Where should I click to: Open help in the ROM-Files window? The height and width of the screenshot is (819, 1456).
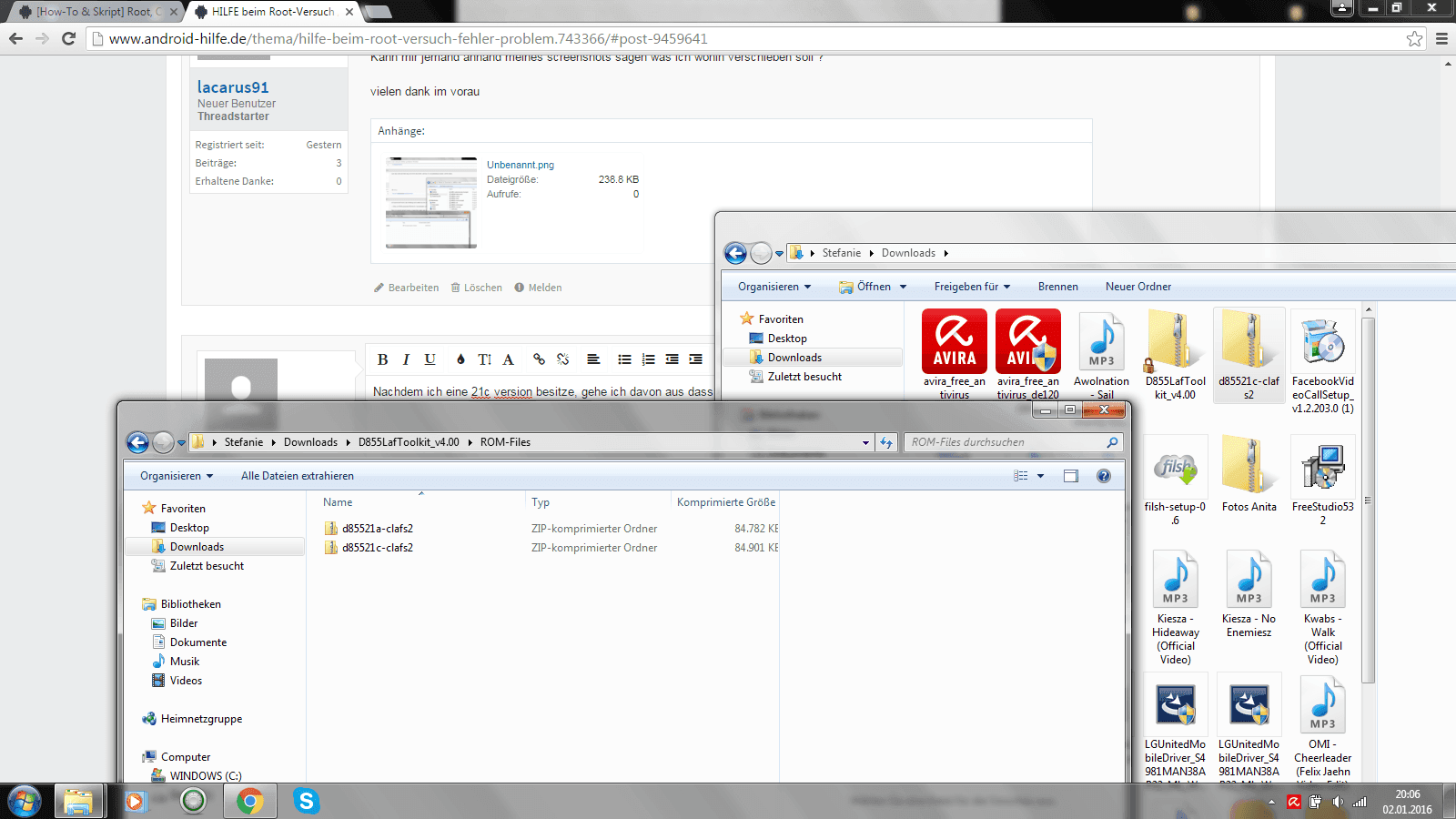point(1104,476)
